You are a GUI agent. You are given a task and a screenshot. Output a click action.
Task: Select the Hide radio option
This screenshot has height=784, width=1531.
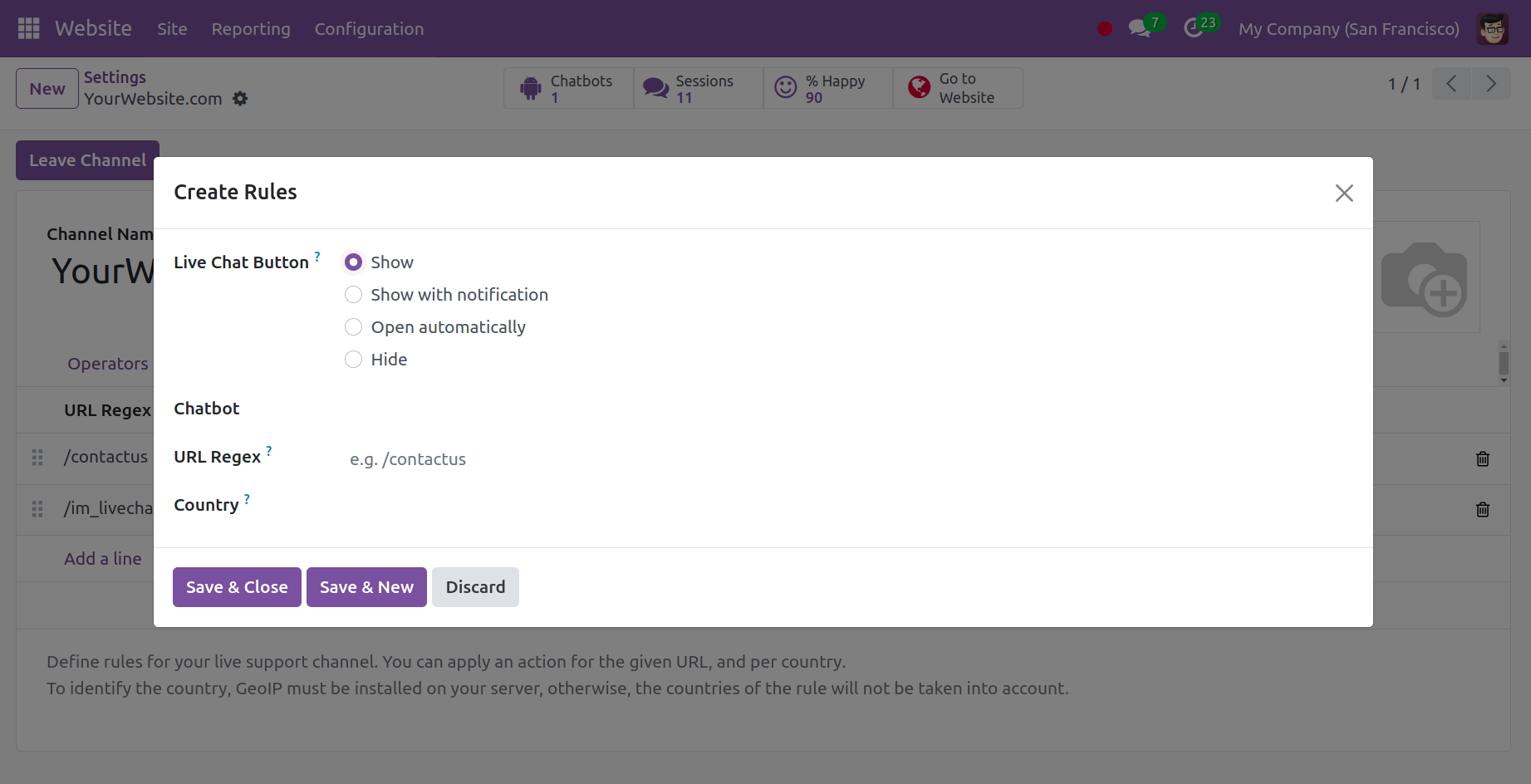point(354,360)
